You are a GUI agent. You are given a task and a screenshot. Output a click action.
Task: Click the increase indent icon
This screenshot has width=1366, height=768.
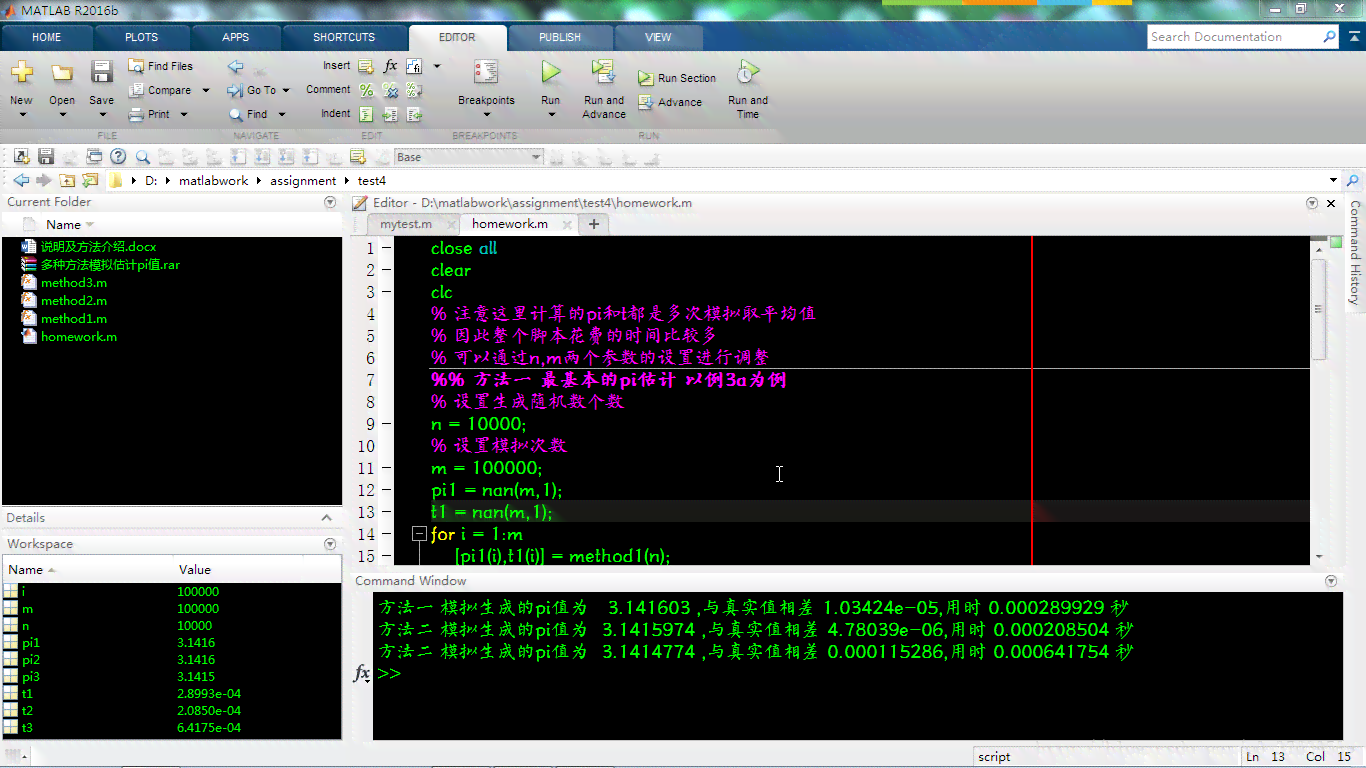[390, 114]
